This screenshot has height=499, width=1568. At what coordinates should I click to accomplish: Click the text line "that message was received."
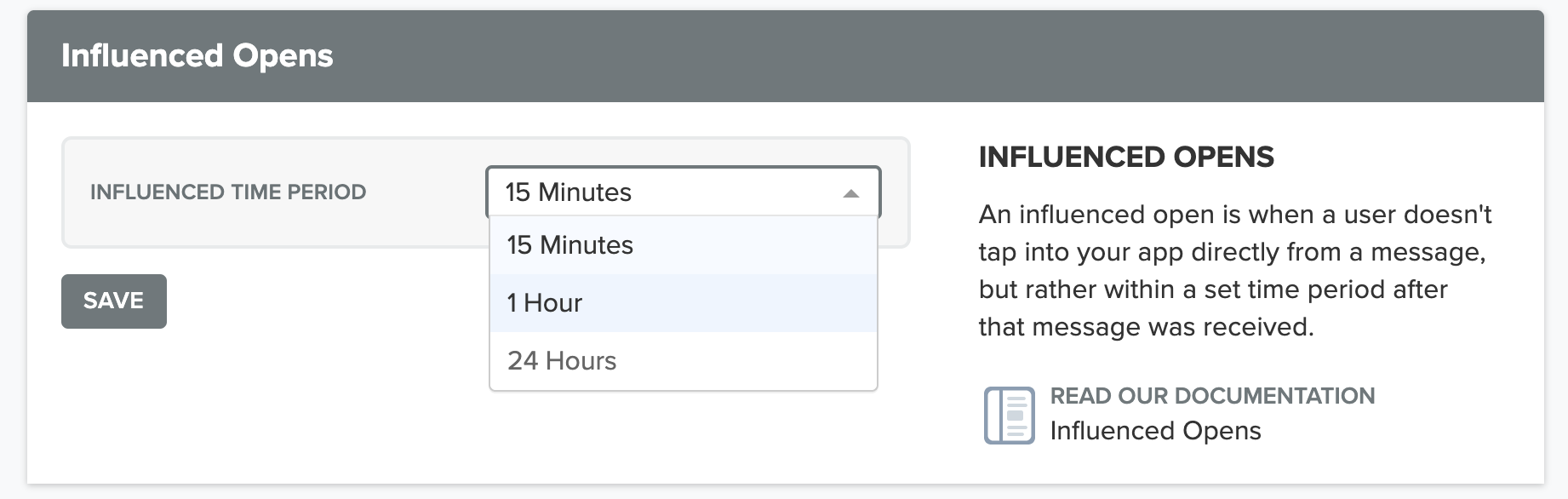[x=1147, y=327]
